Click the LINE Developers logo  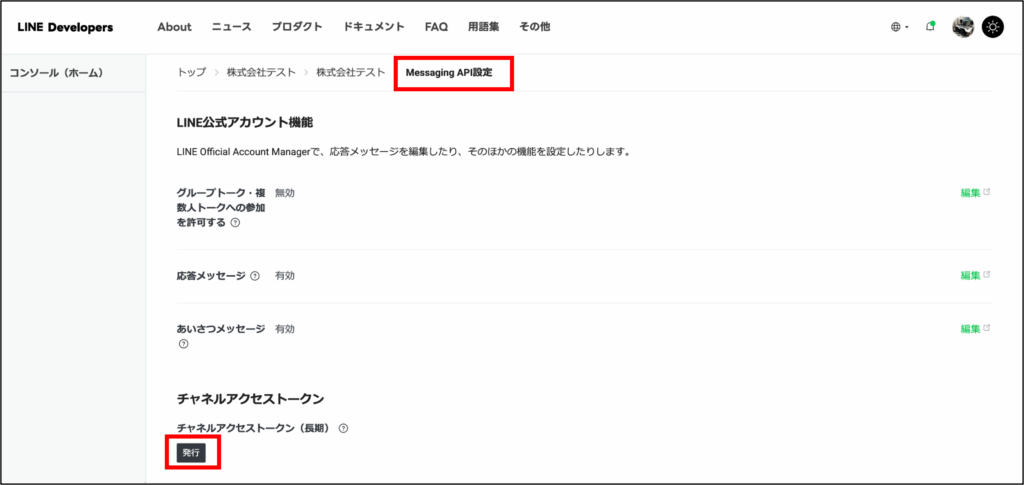click(65, 27)
